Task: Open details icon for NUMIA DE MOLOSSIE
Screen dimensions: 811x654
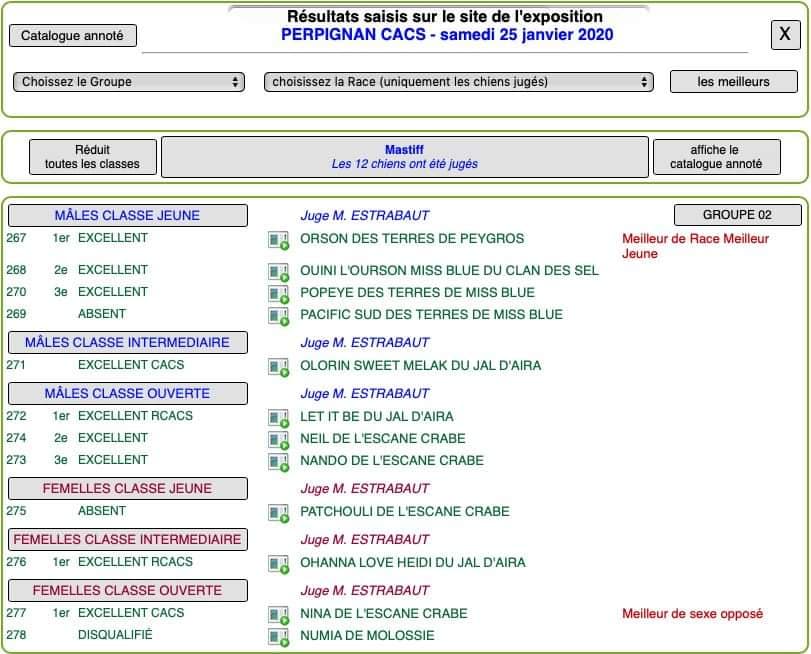Action: (278, 636)
